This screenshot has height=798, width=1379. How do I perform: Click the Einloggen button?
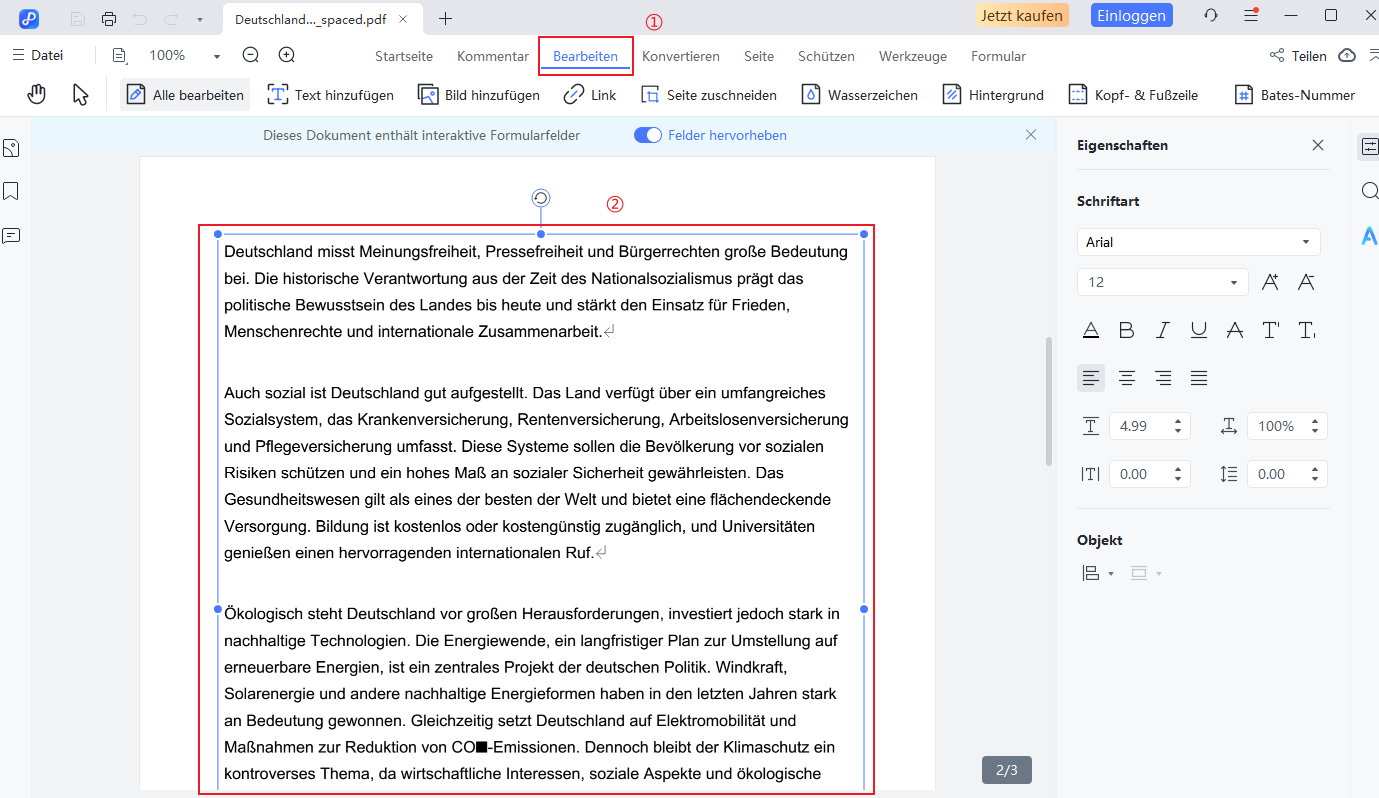[x=1130, y=15]
